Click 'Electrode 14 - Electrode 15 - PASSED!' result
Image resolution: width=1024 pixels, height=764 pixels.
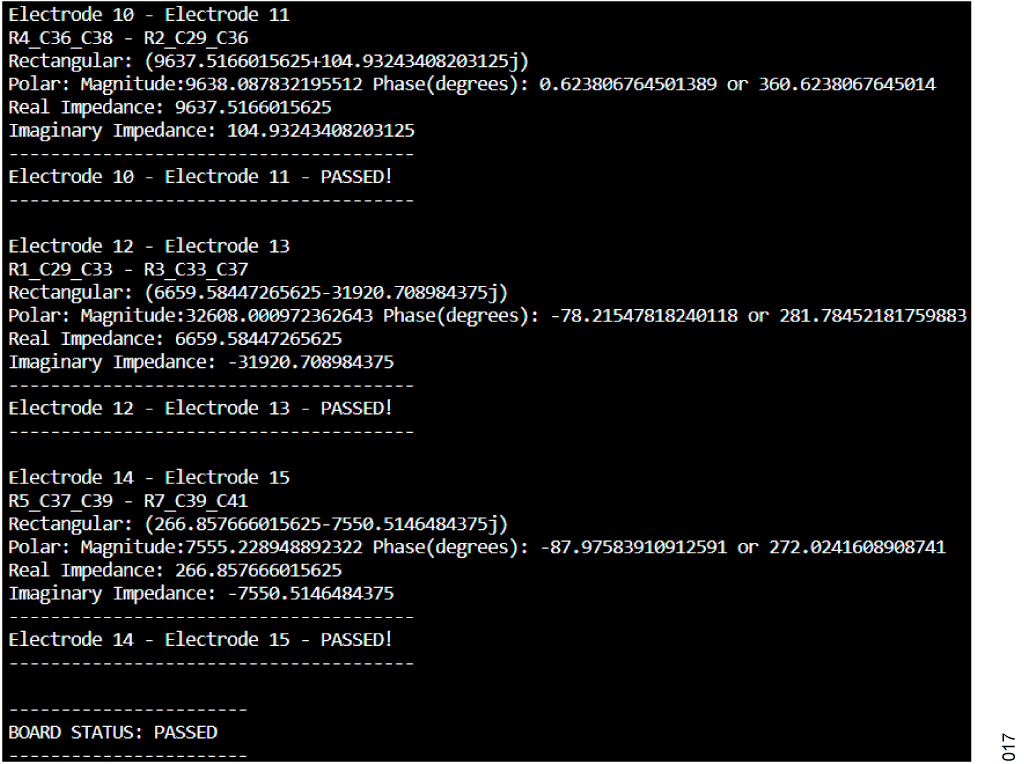tap(200, 639)
